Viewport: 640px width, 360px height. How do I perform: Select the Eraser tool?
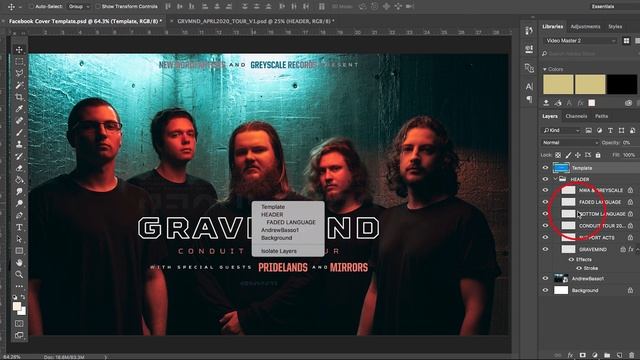point(19,168)
